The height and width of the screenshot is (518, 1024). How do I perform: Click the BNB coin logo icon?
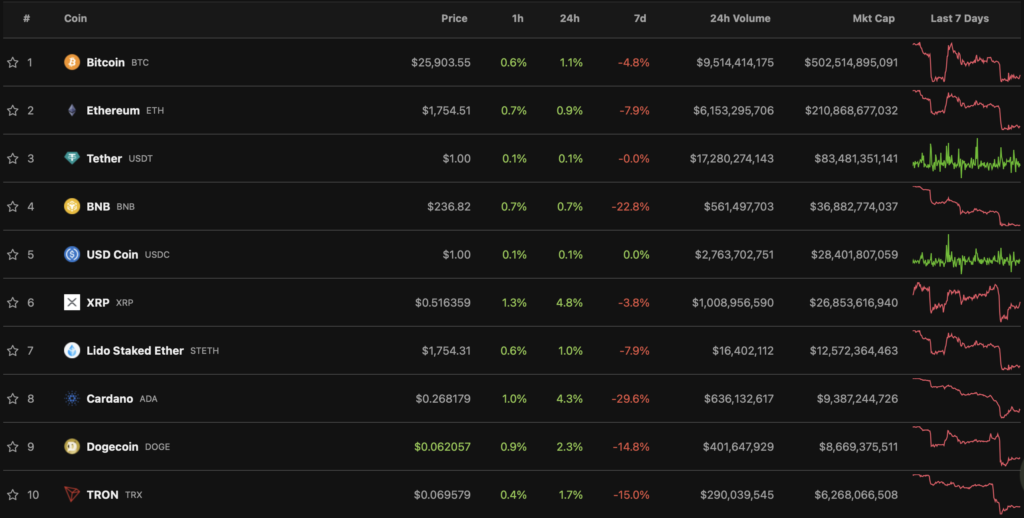point(72,206)
